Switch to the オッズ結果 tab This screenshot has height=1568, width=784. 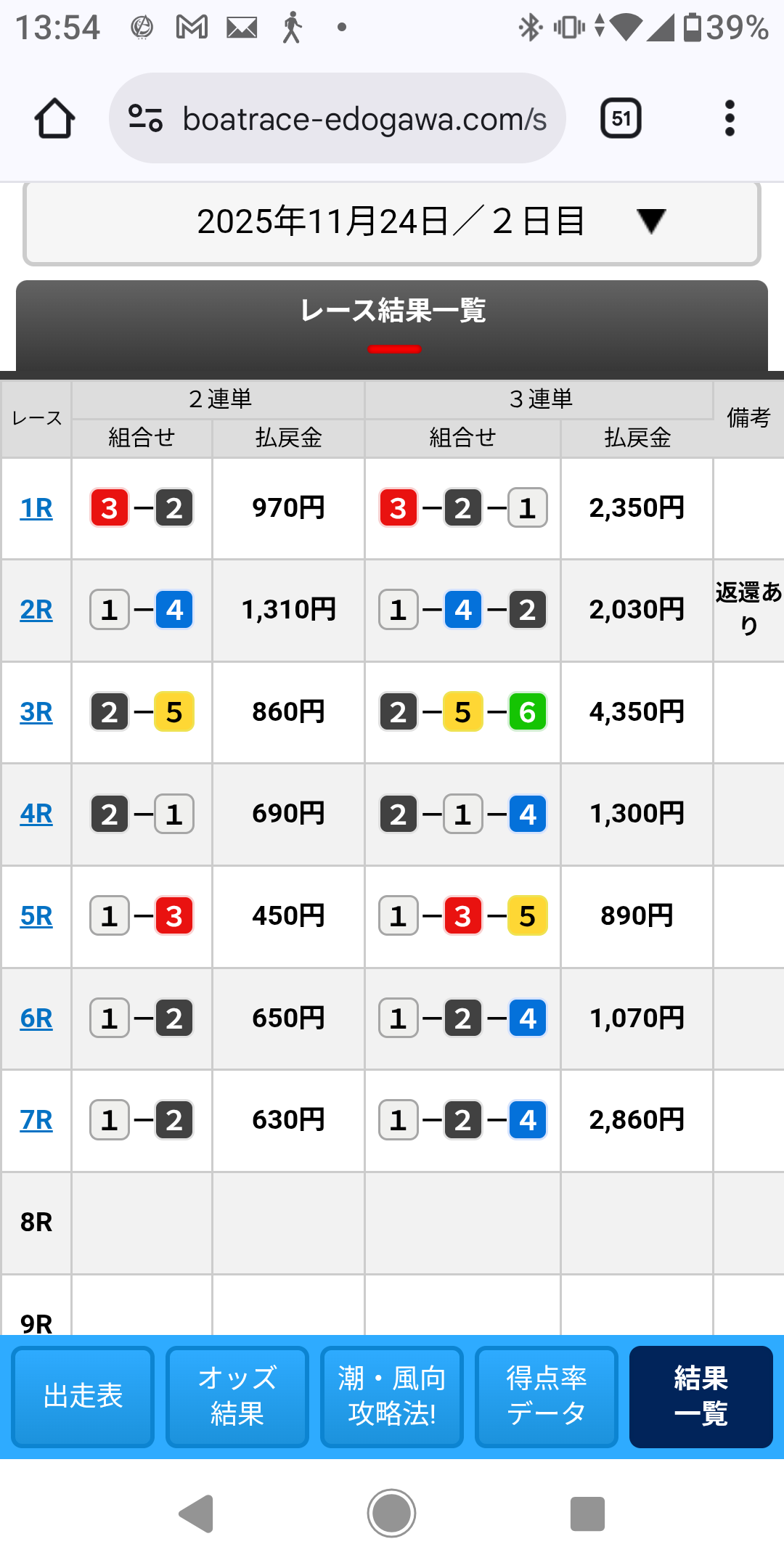(x=237, y=1396)
